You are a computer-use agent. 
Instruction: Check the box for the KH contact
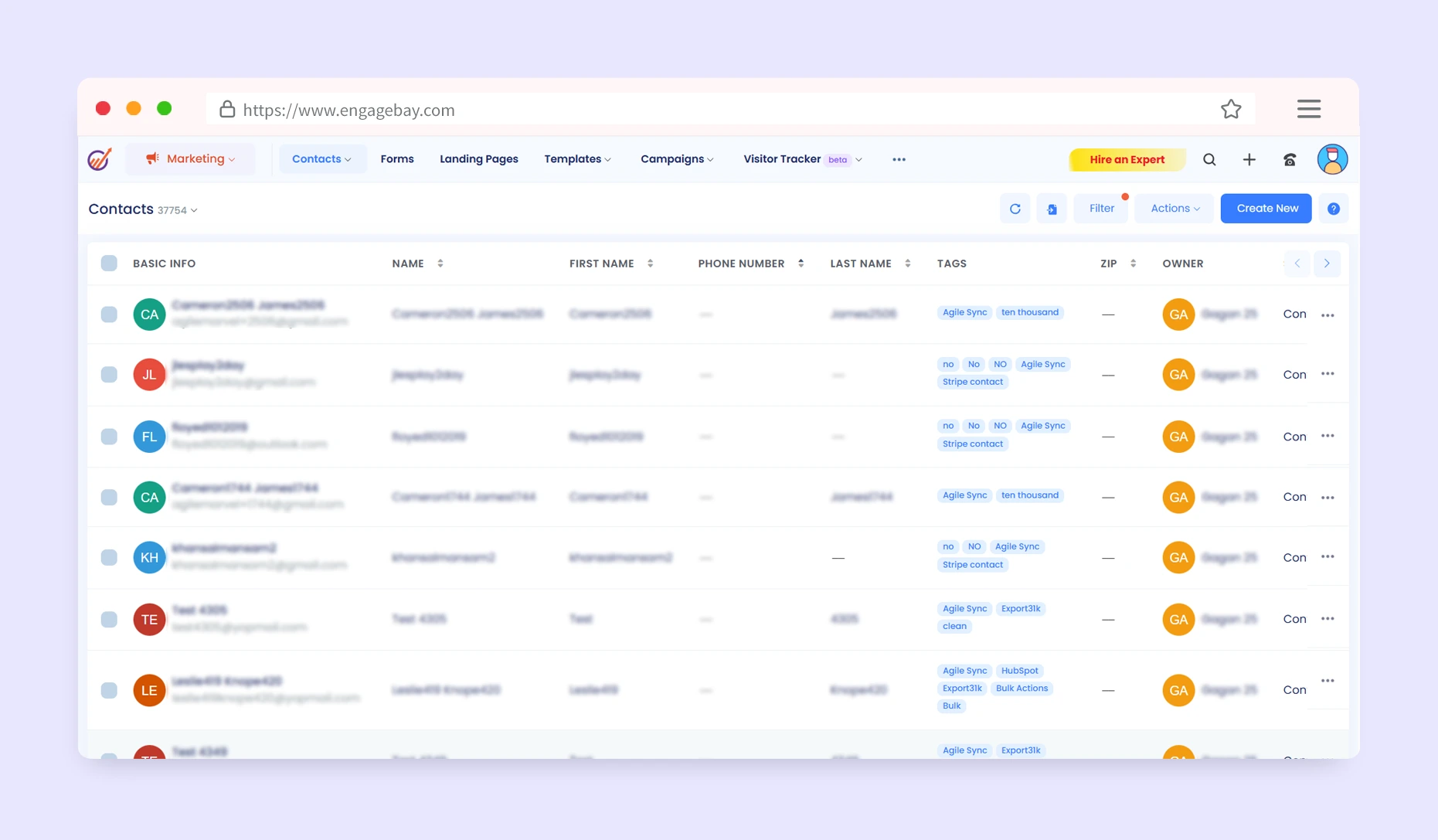click(x=109, y=558)
